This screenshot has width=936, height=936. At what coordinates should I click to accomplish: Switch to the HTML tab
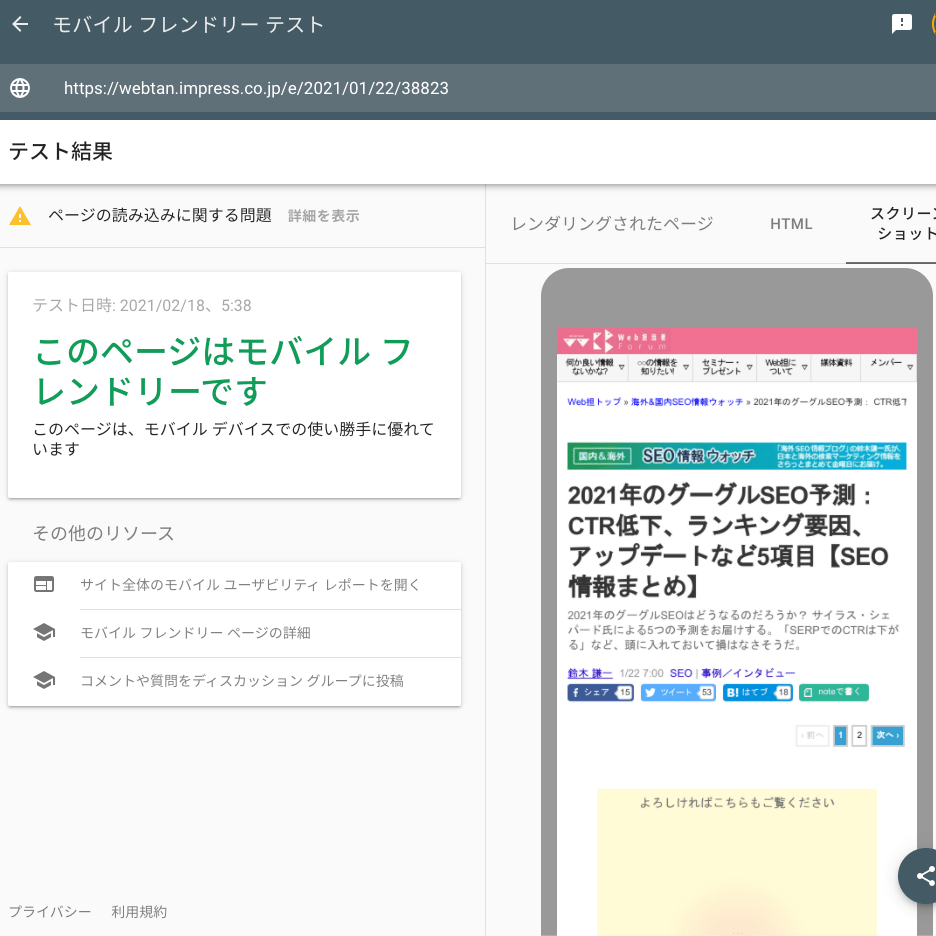click(791, 224)
